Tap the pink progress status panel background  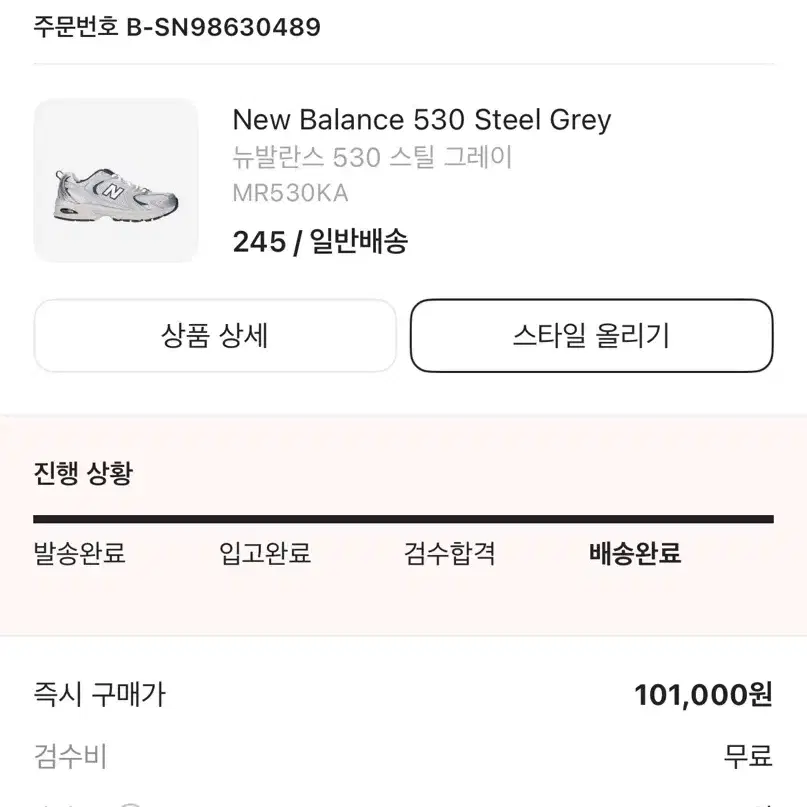(404, 525)
